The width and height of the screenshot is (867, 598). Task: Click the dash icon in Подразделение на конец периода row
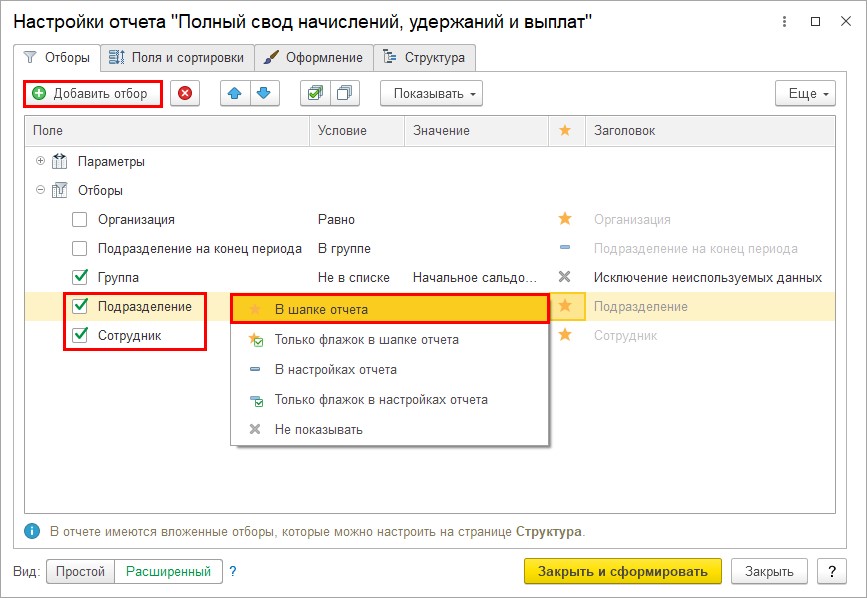click(565, 248)
